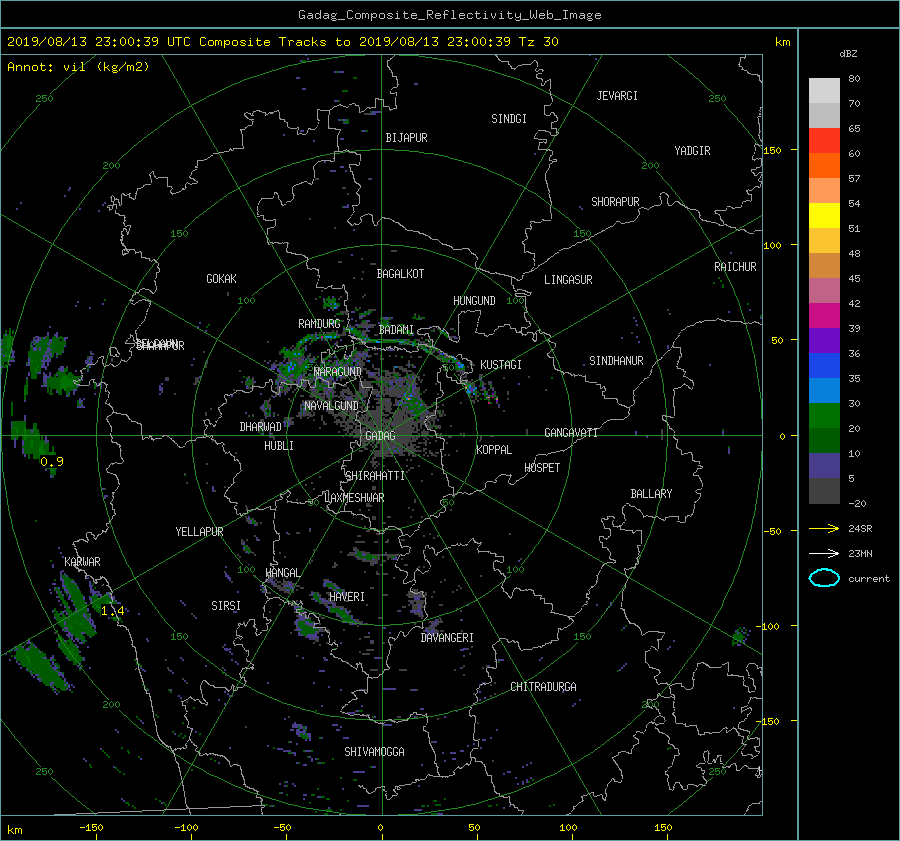Click the dark gray -20 to 5 dBZ band
Viewport: 900px width, 841px height.
(x=824, y=491)
